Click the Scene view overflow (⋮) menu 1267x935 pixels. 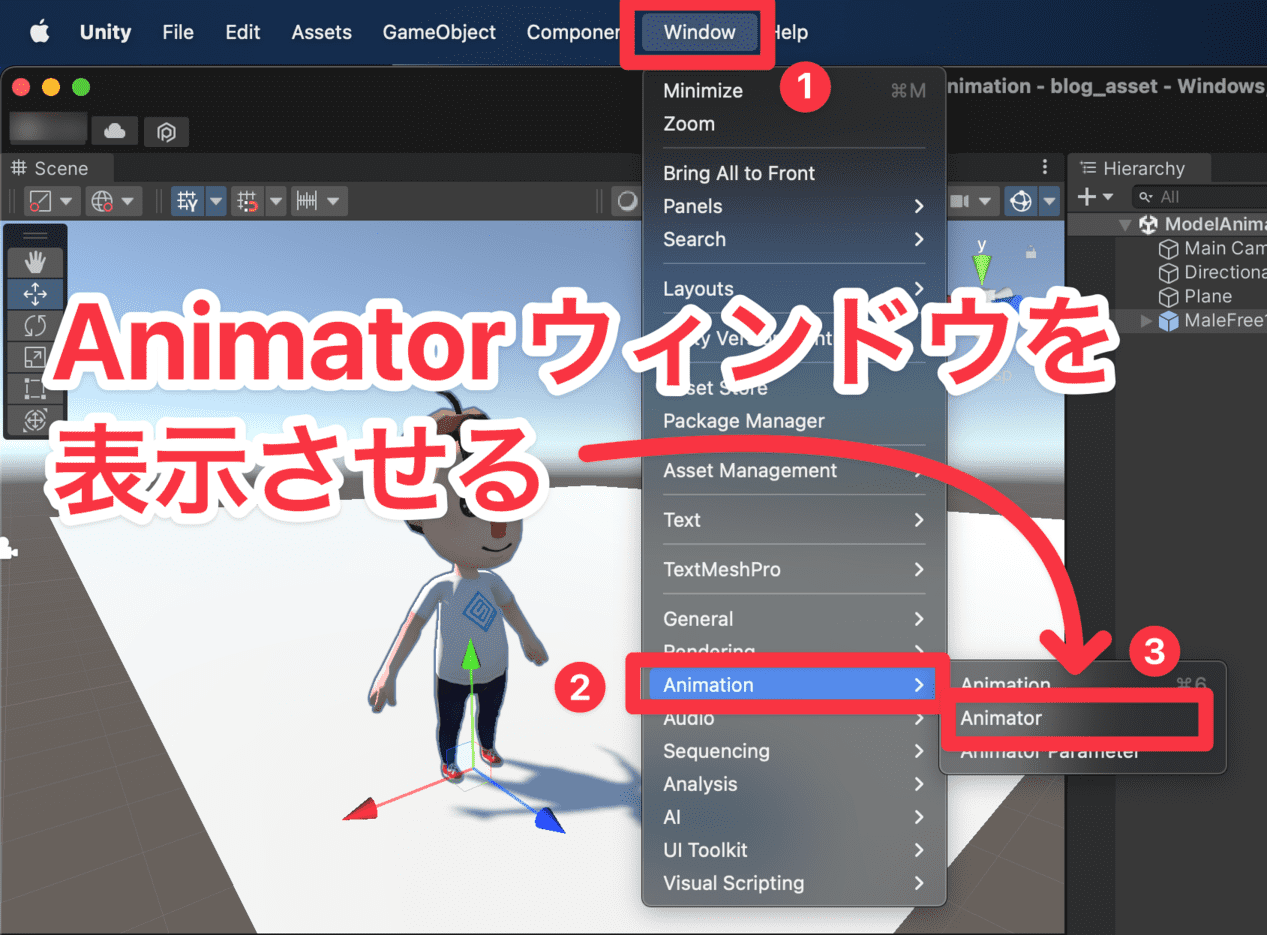click(x=1044, y=166)
